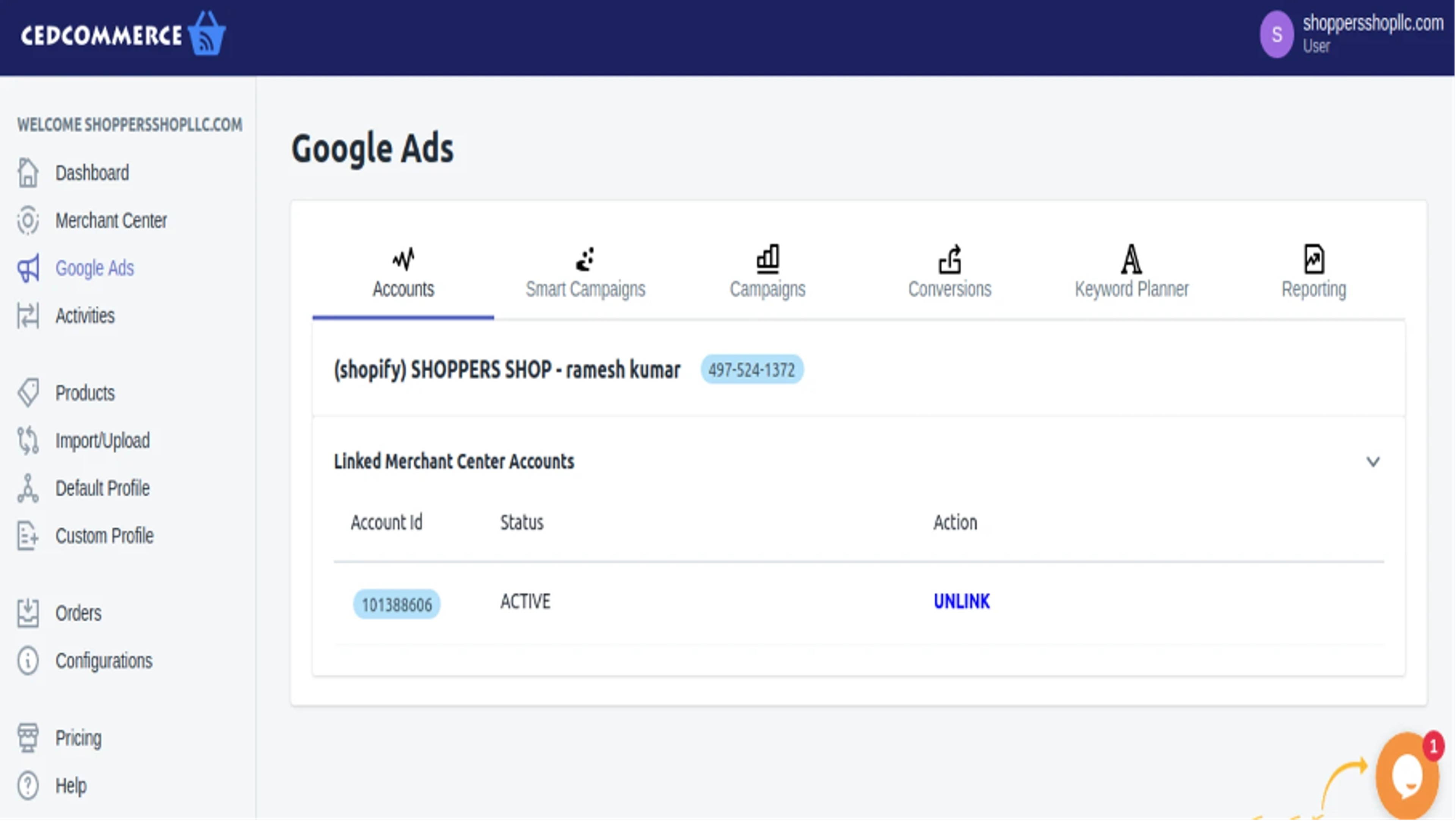Open Merchant Center in the sidebar
1456x821 pixels.
[111, 221]
